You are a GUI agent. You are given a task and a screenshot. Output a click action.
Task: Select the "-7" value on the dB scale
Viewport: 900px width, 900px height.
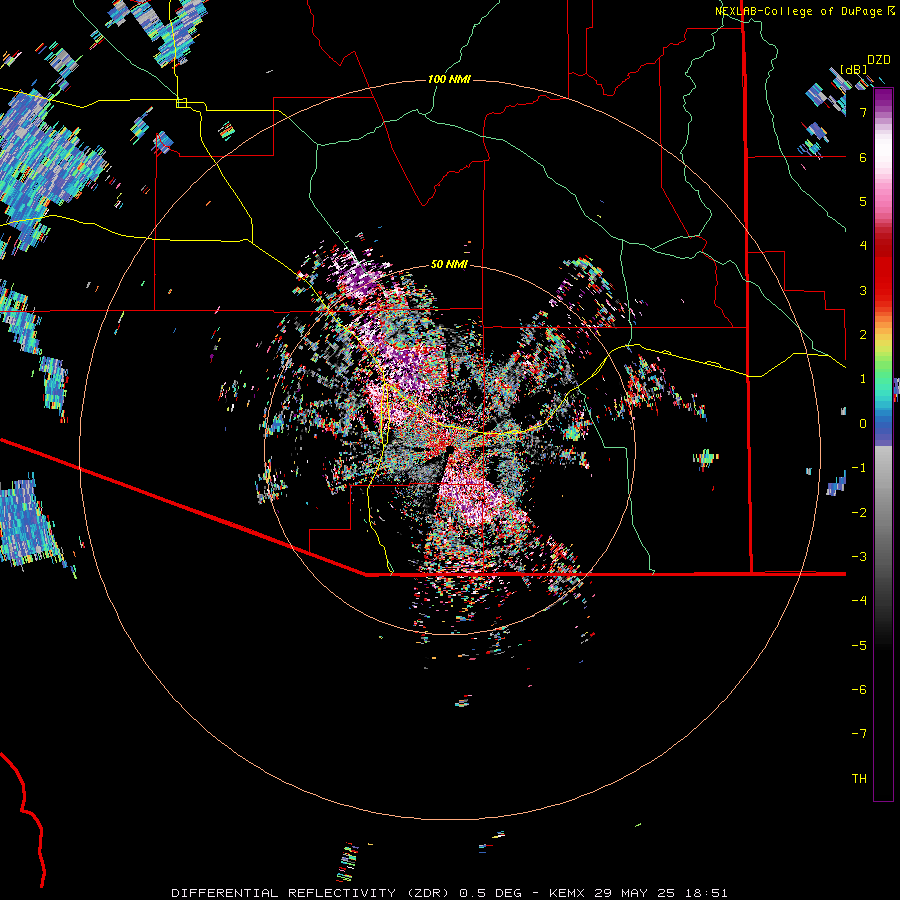coord(859,734)
